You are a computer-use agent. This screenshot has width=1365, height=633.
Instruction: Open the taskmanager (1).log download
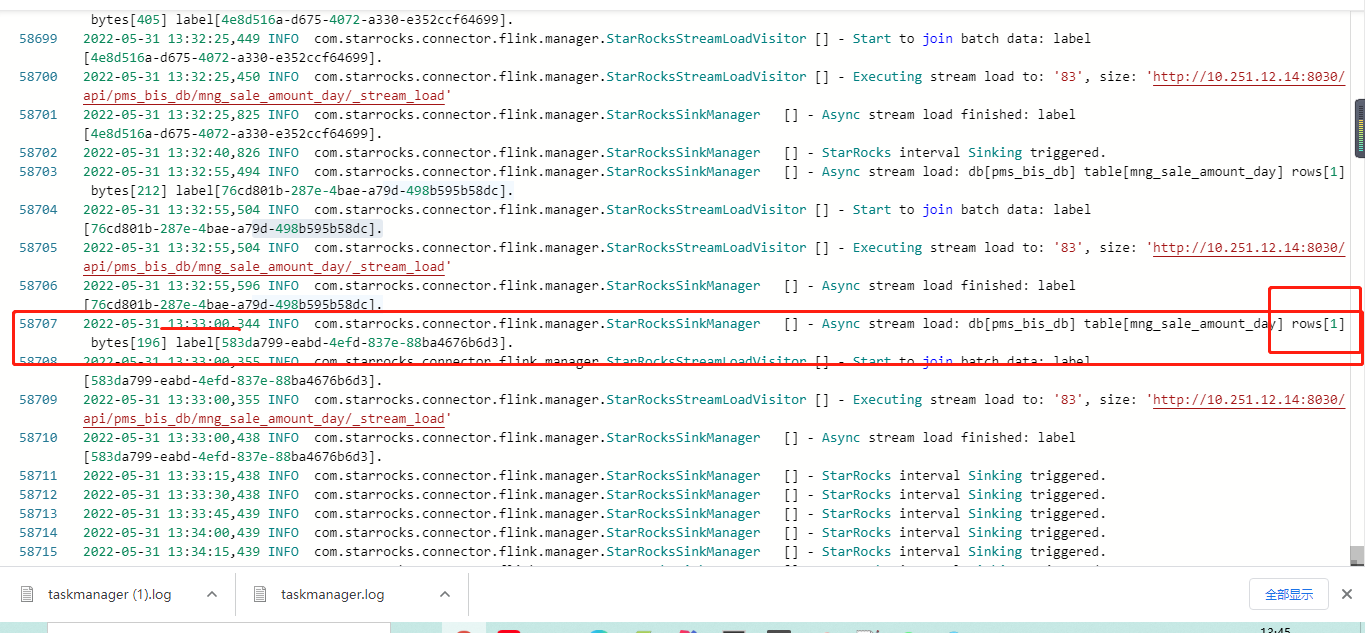click(109, 594)
